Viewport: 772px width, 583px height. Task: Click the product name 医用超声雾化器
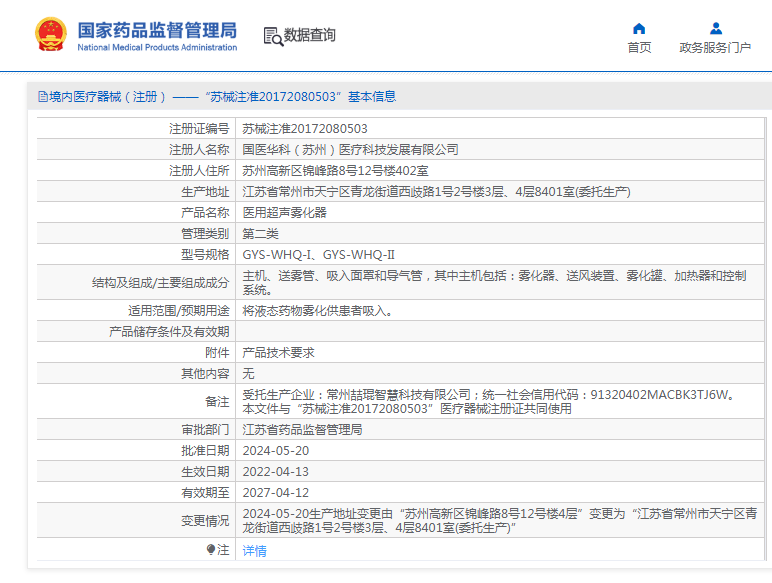click(x=285, y=212)
